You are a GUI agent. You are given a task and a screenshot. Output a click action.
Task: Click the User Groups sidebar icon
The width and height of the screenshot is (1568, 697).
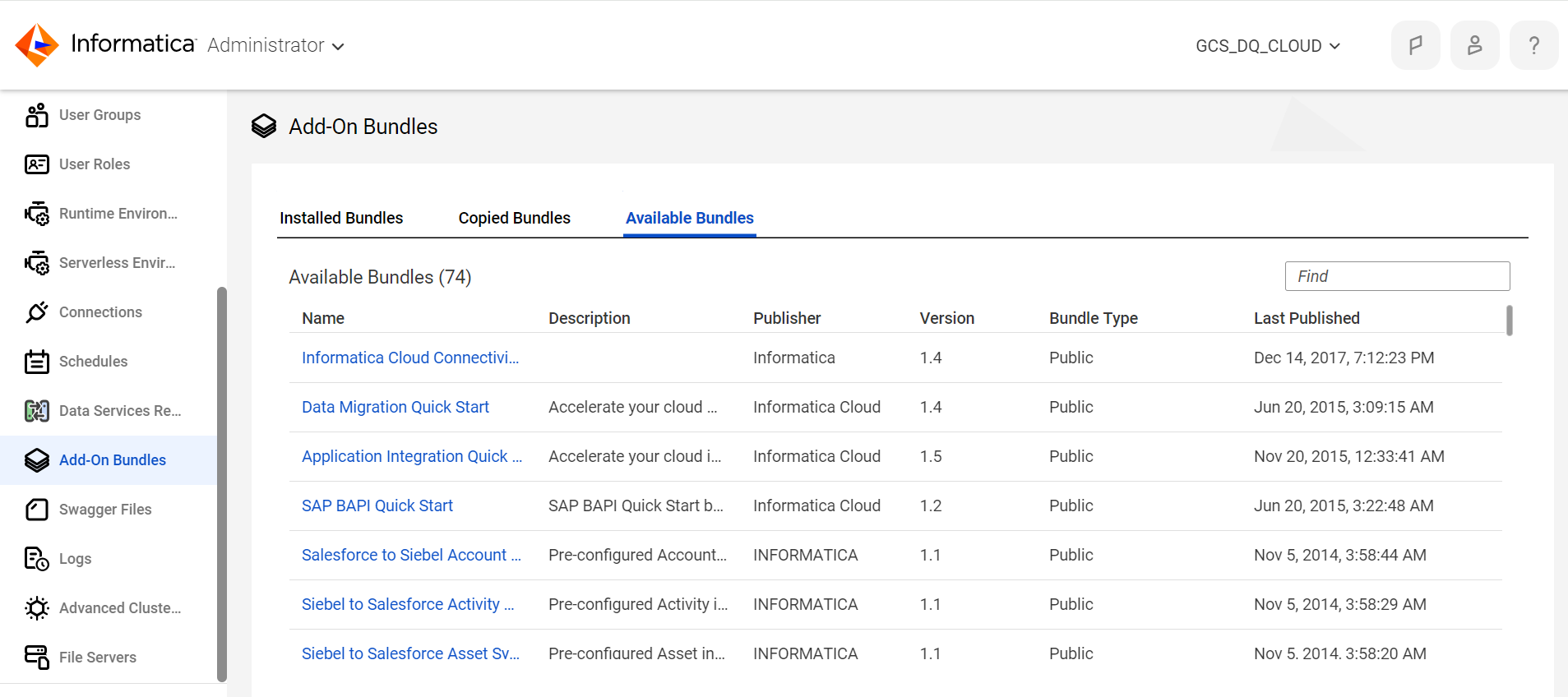coord(37,115)
